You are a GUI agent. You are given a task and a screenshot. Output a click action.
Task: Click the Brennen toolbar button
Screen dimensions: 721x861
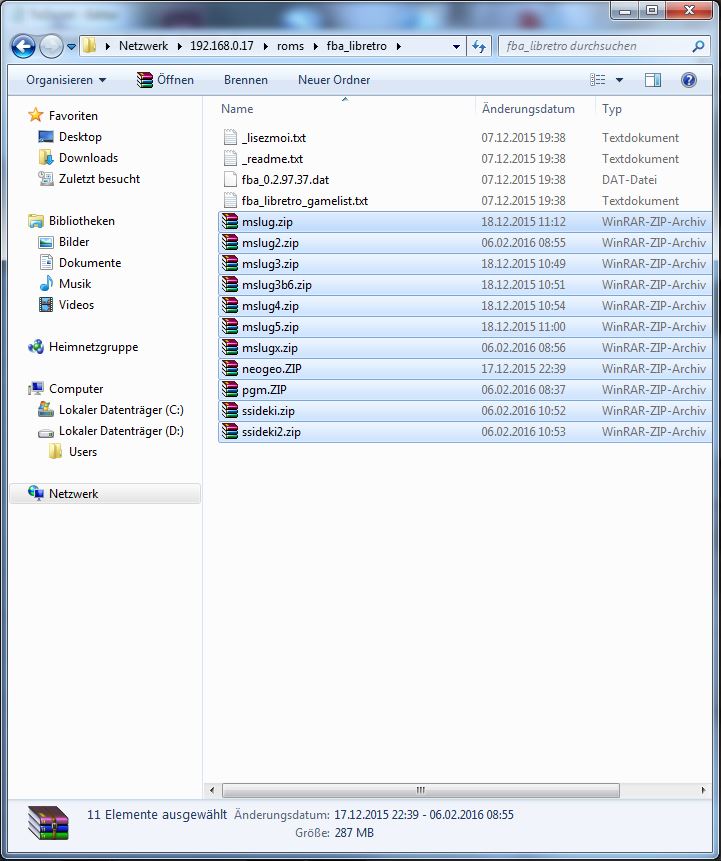[245, 80]
